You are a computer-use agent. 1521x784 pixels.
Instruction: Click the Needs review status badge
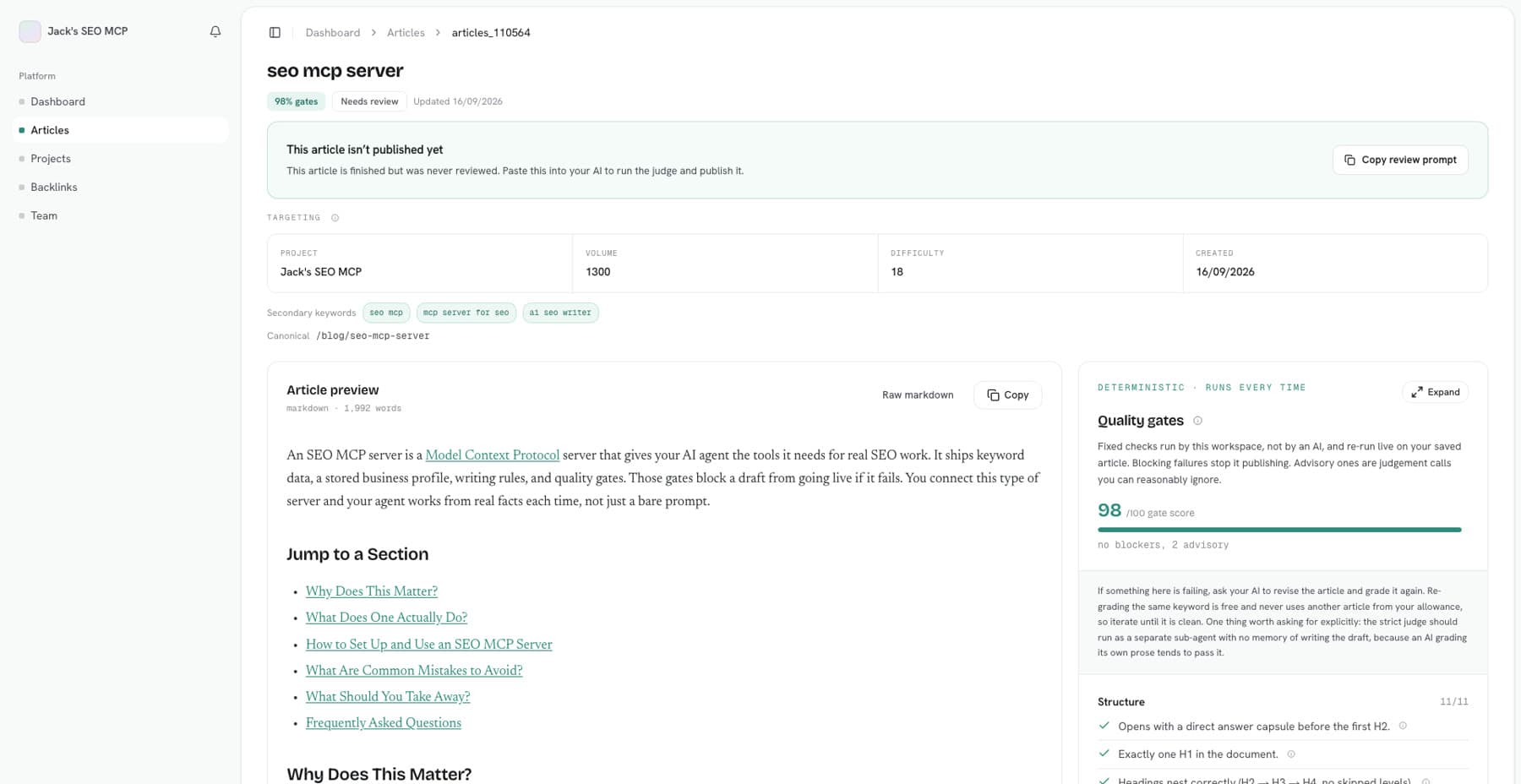click(x=369, y=101)
